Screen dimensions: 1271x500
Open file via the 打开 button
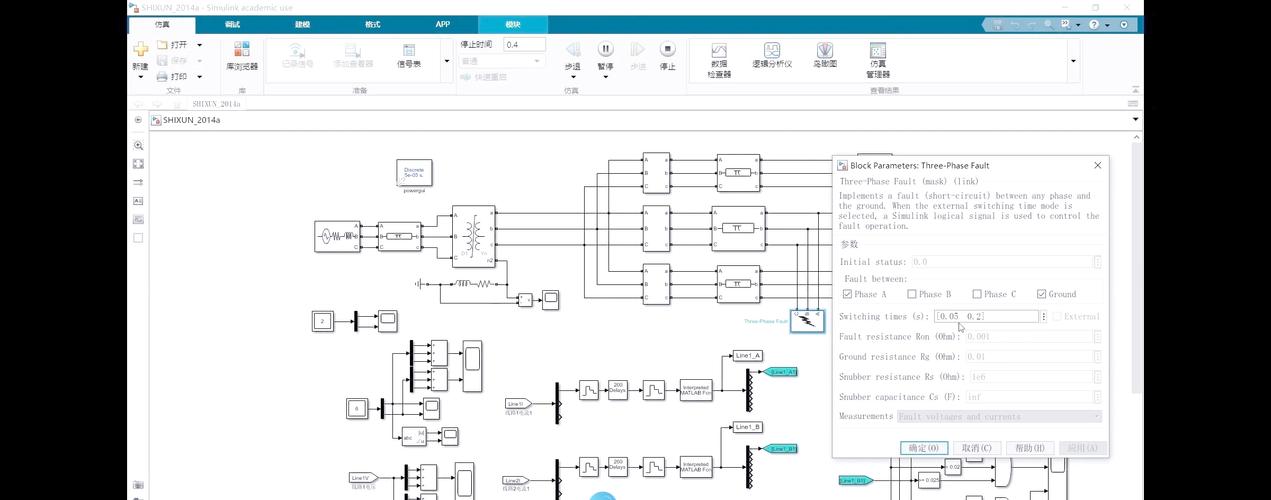(x=172, y=45)
